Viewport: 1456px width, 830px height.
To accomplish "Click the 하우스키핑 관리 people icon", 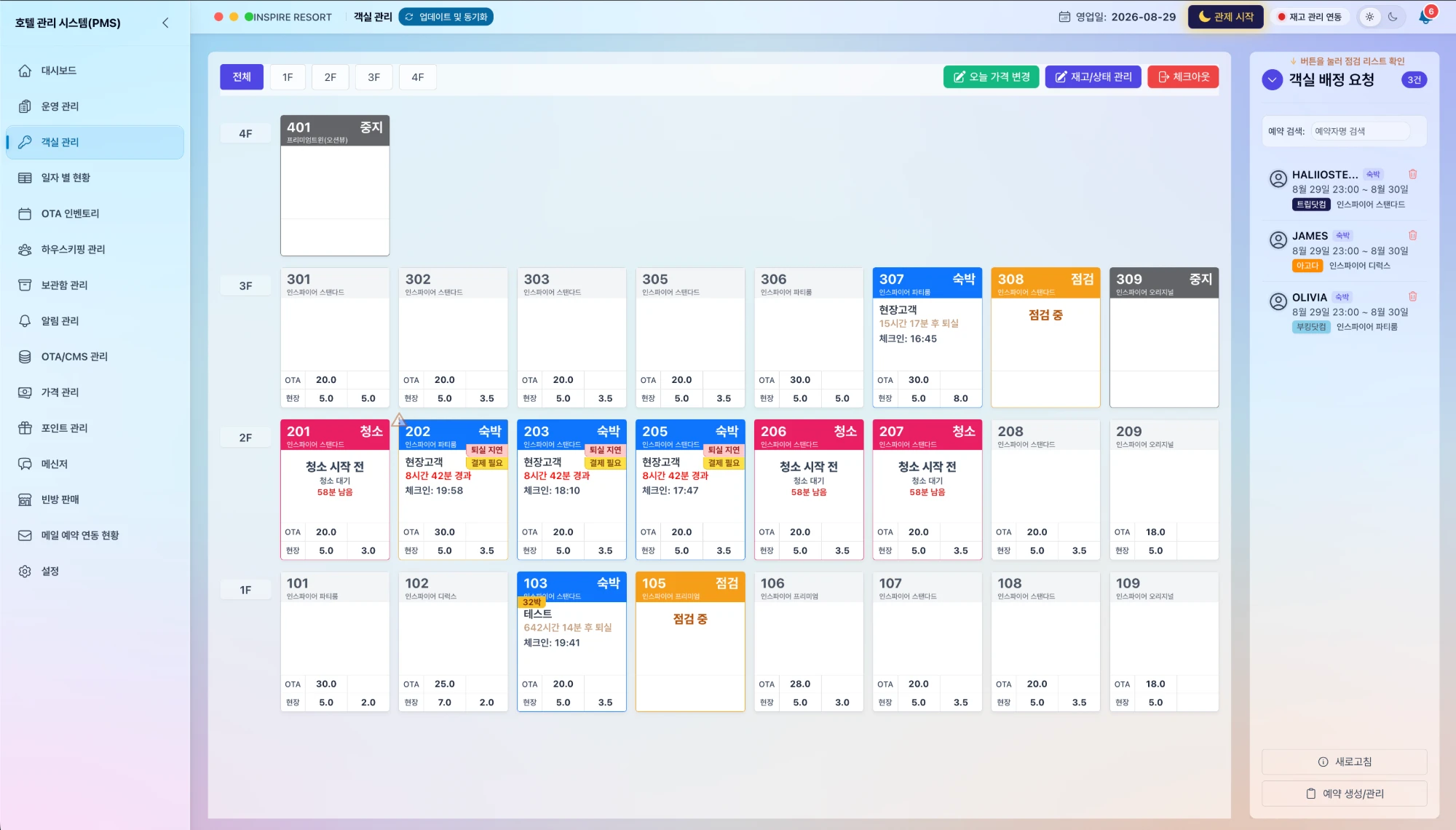I will point(25,249).
